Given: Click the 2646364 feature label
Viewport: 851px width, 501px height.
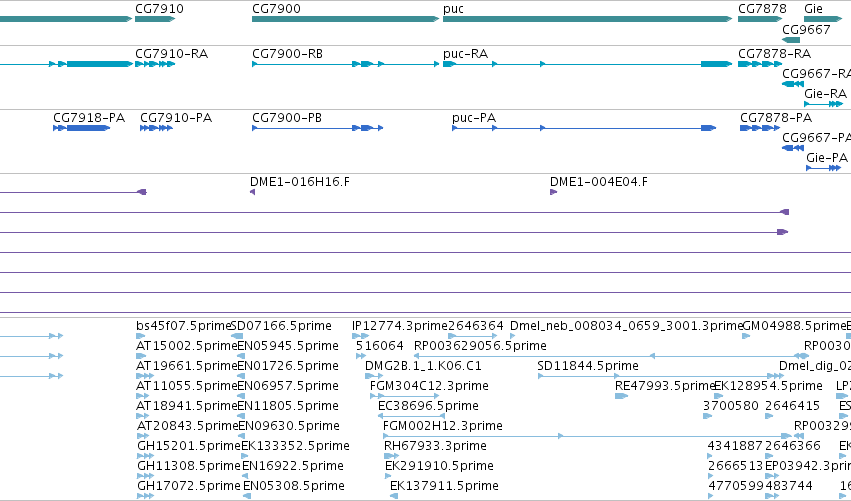Looking at the screenshot, I should click(x=475, y=326).
